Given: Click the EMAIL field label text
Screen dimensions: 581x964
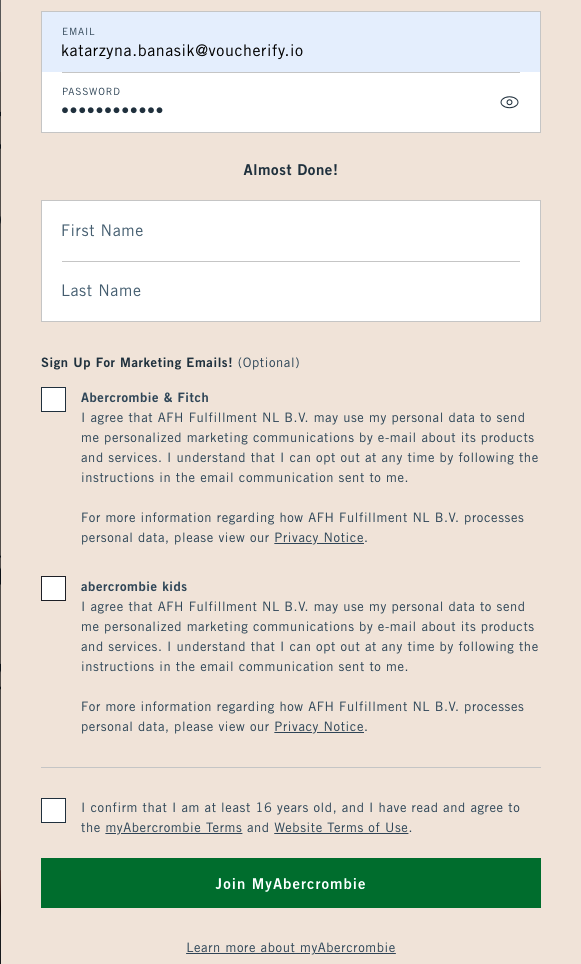Looking at the screenshot, I should (x=78, y=31).
